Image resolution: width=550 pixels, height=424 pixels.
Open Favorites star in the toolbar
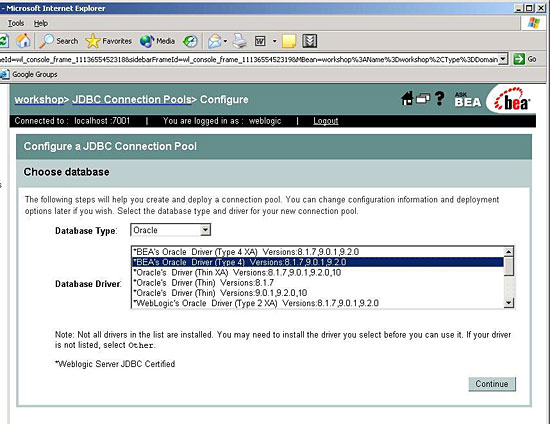point(109,41)
